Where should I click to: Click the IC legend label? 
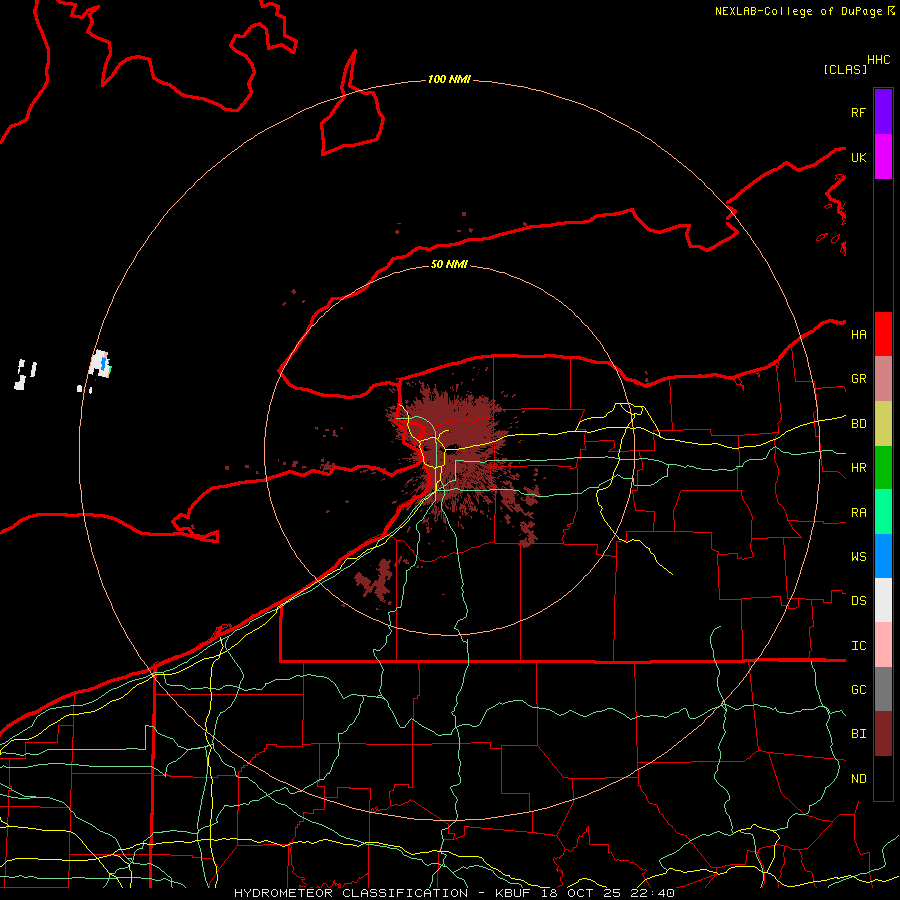coord(858,646)
